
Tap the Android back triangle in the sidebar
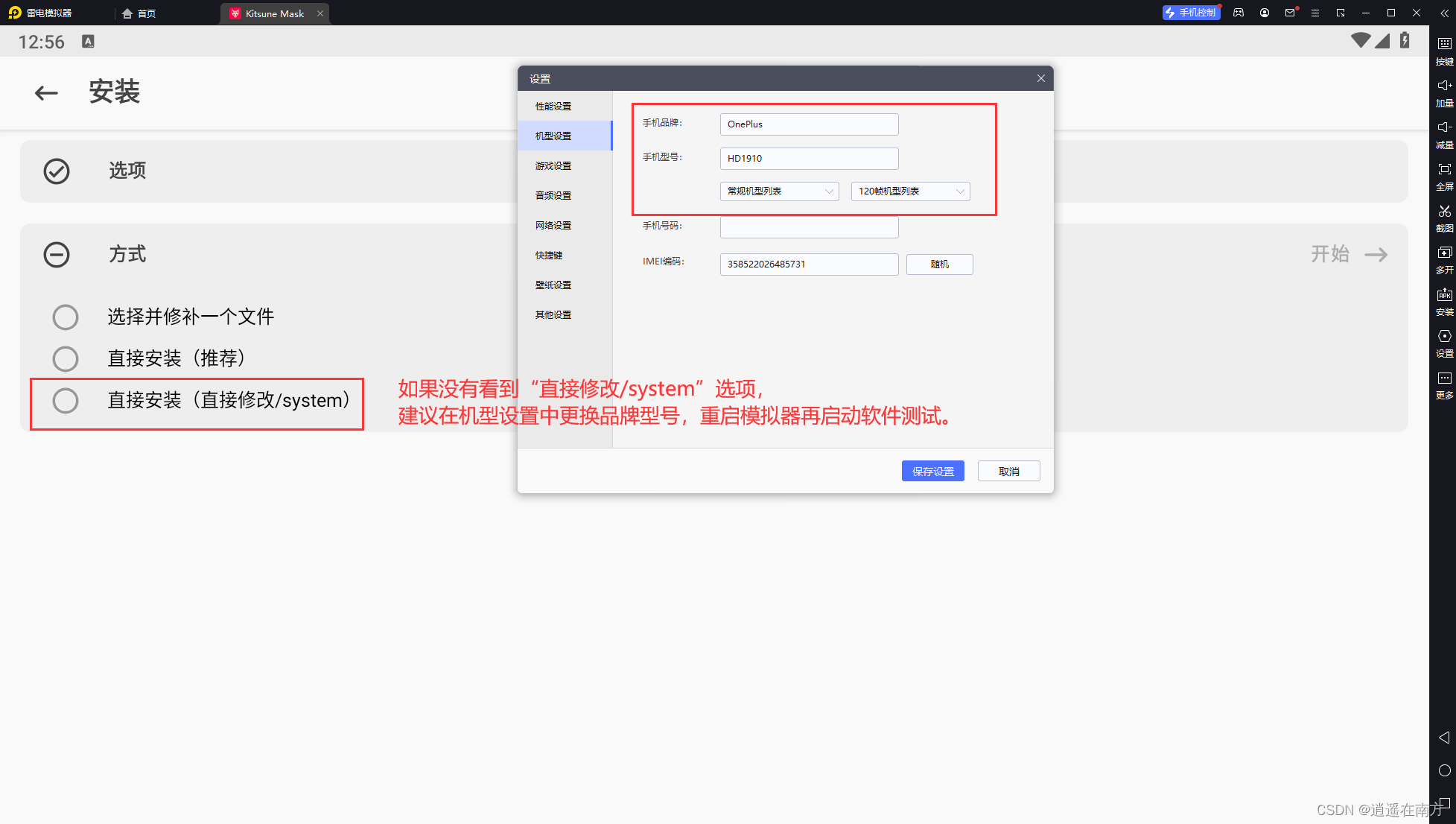pyautogui.click(x=1444, y=738)
